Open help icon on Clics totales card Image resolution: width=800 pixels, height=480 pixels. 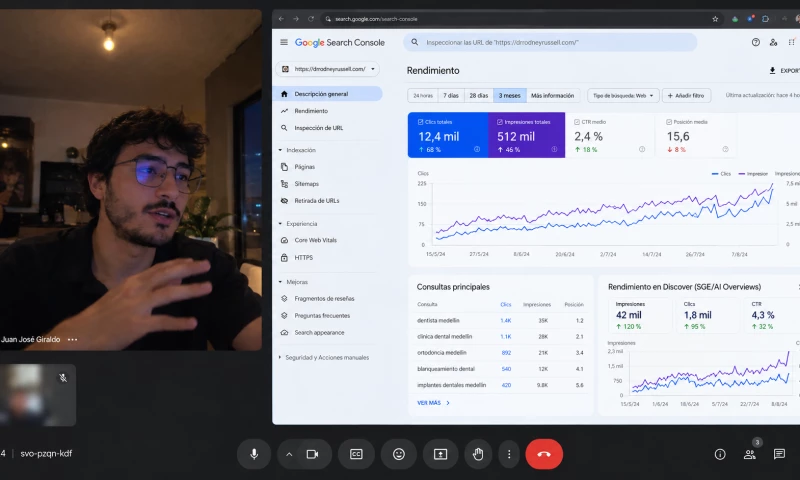click(477, 149)
